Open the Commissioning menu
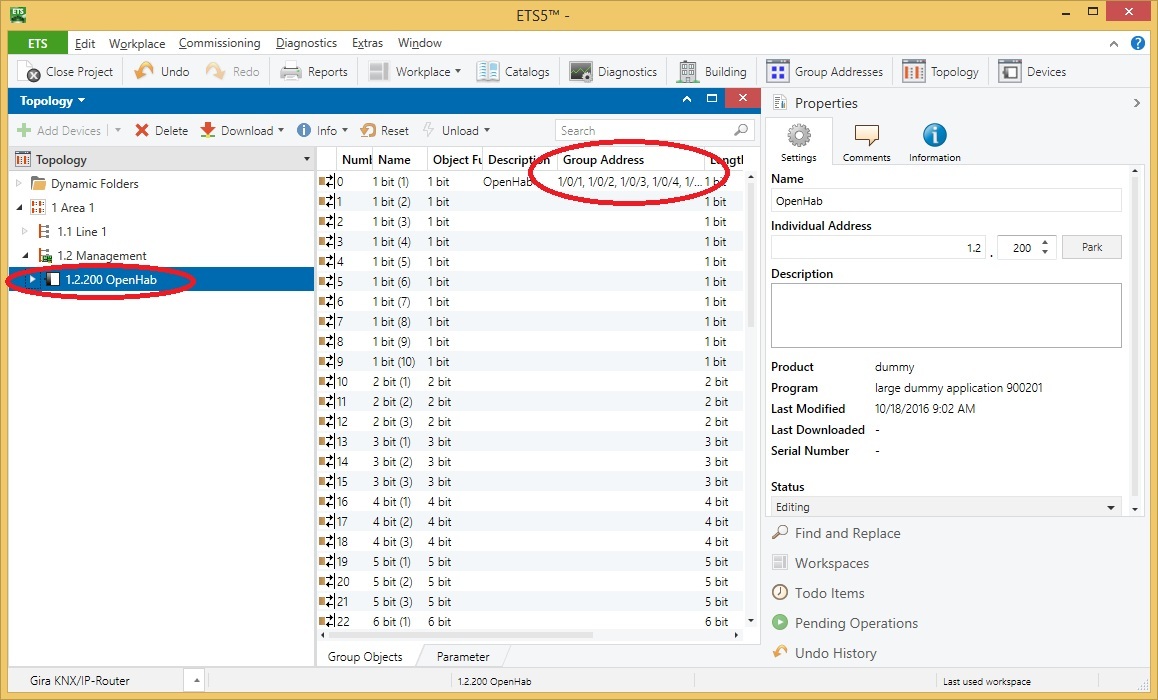 pyautogui.click(x=219, y=43)
